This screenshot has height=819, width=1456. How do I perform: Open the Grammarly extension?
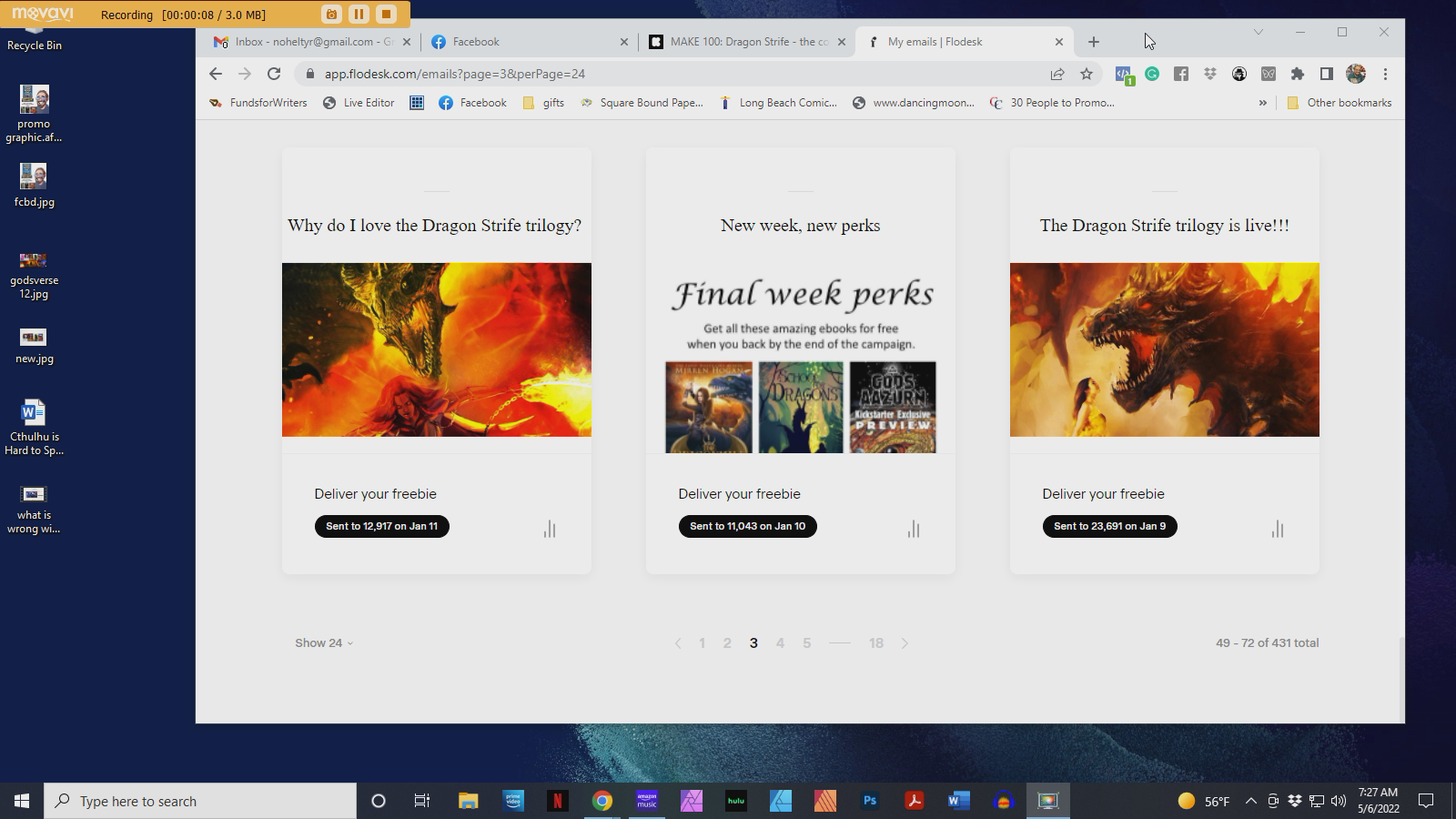click(1152, 74)
